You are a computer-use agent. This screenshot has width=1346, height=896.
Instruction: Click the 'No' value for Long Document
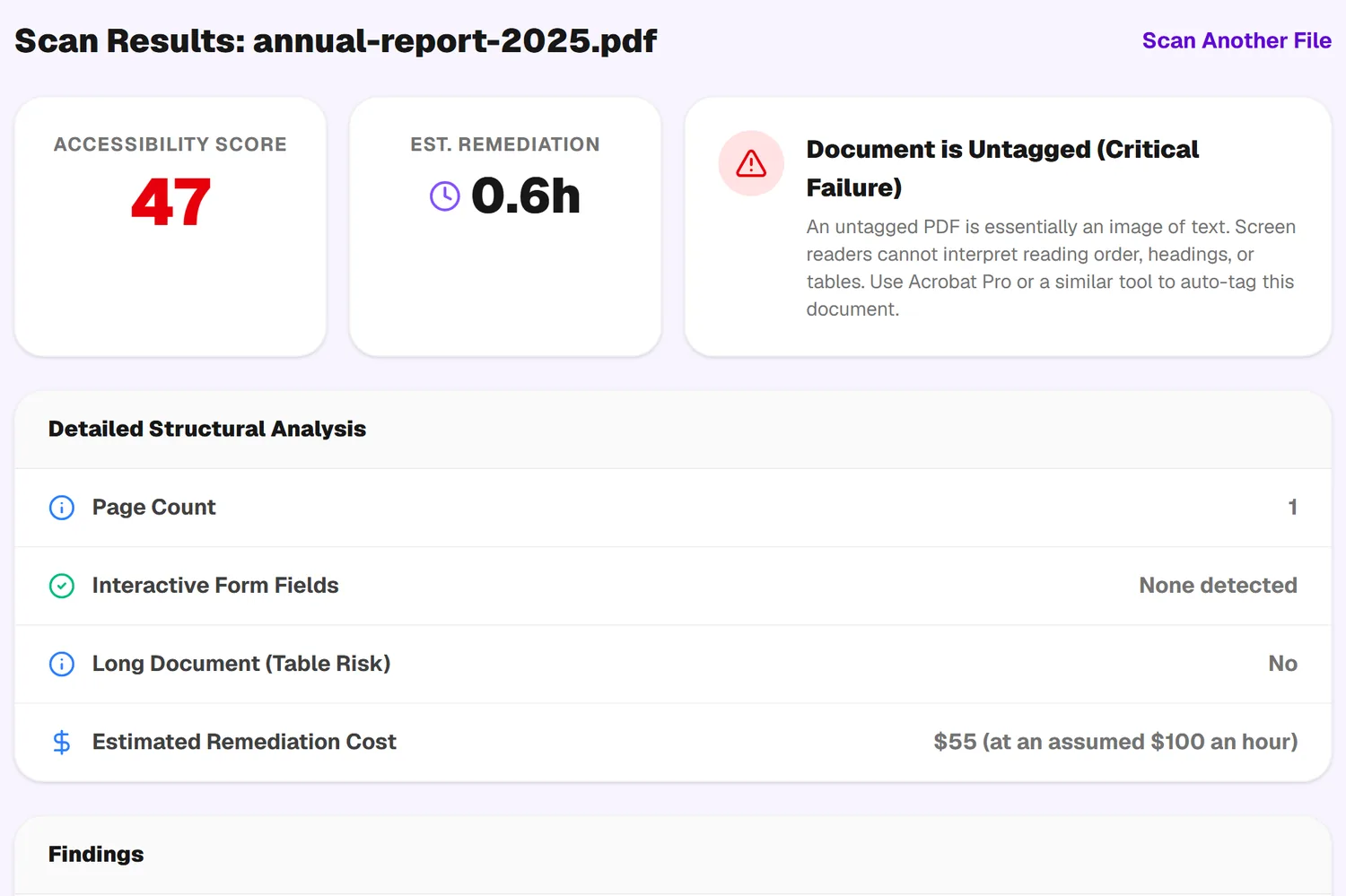pyautogui.click(x=1283, y=664)
